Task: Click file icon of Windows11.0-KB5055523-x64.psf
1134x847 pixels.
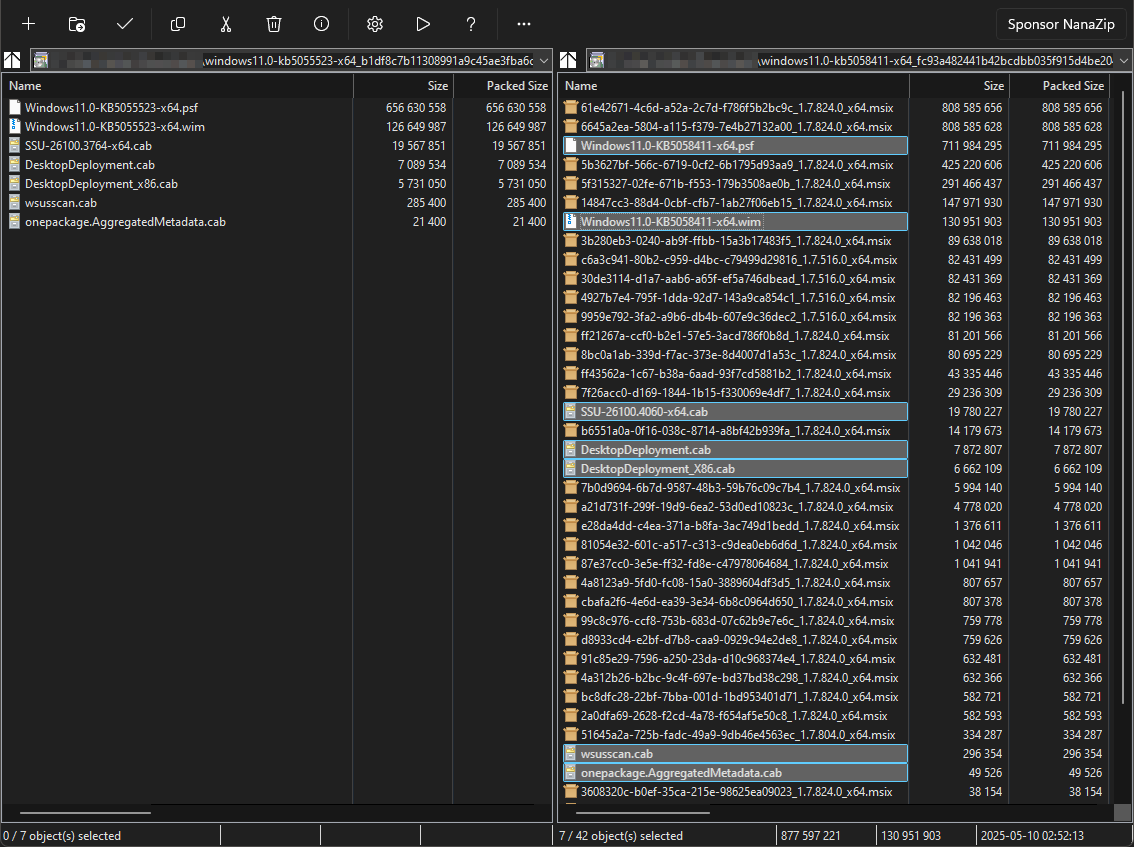Action: coord(14,108)
